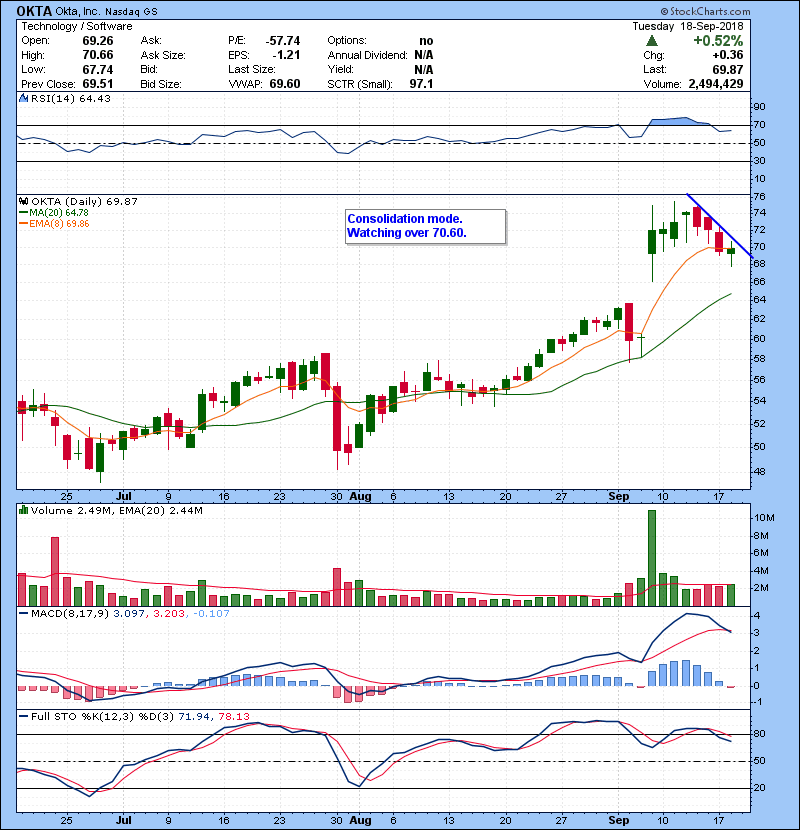Click the Technology / Software sector label

point(77,26)
